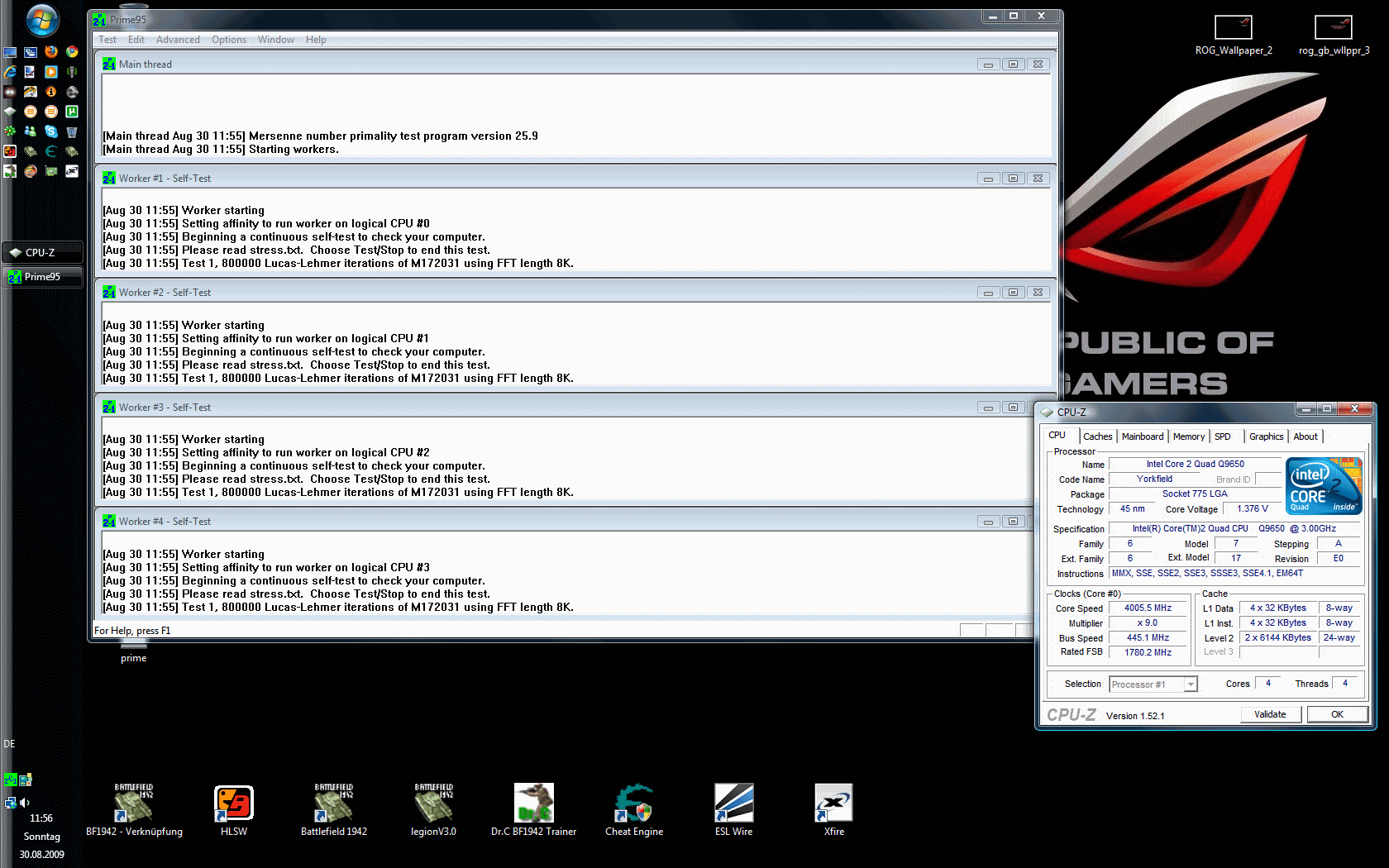1389x868 pixels.
Task: Launch Google Chrome from the quick launch
Action: [72, 51]
